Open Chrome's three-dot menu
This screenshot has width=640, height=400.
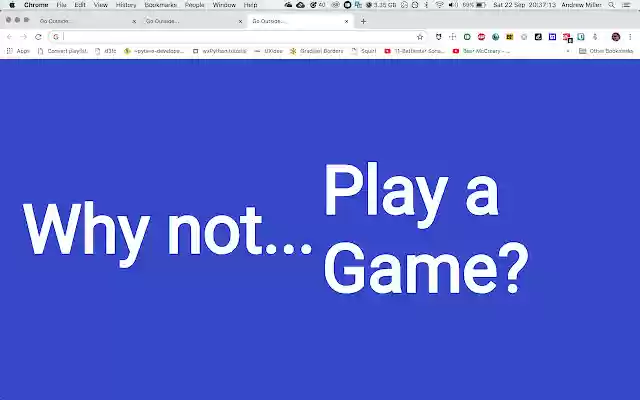630,37
